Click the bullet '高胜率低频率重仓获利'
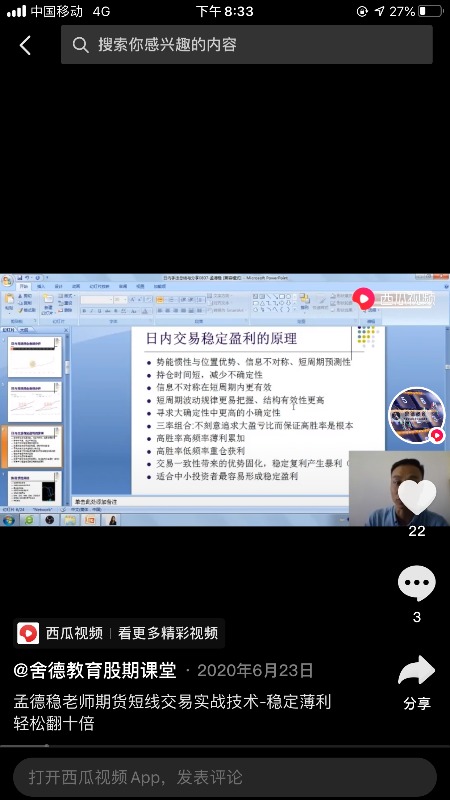The height and width of the screenshot is (800, 450). (201, 451)
